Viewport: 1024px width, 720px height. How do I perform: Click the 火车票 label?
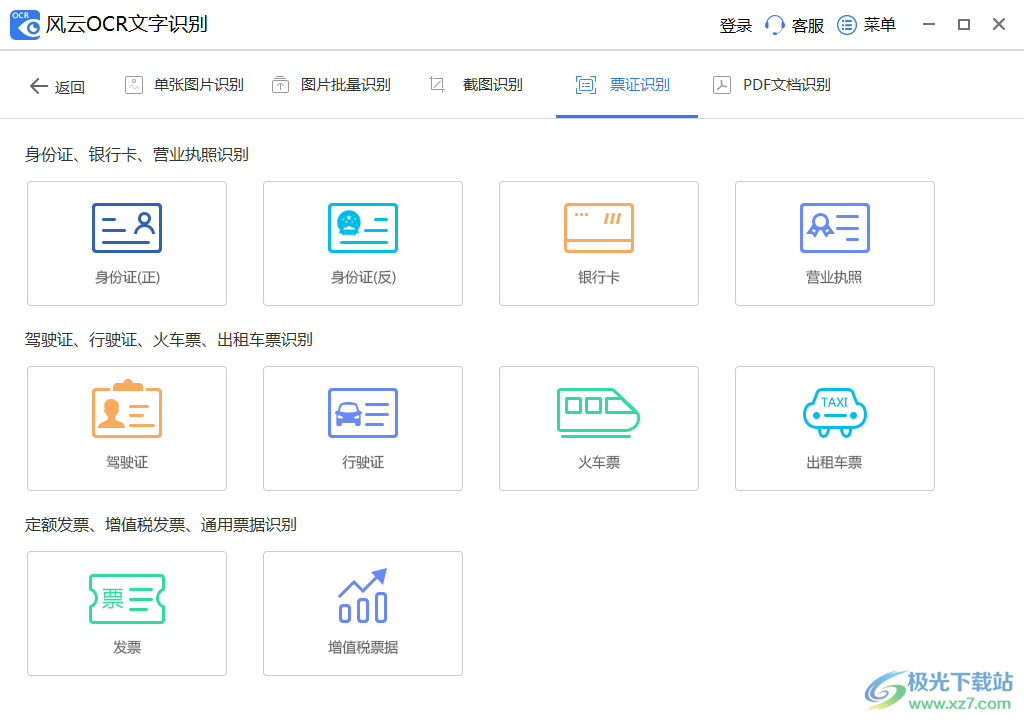coord(599,462)
